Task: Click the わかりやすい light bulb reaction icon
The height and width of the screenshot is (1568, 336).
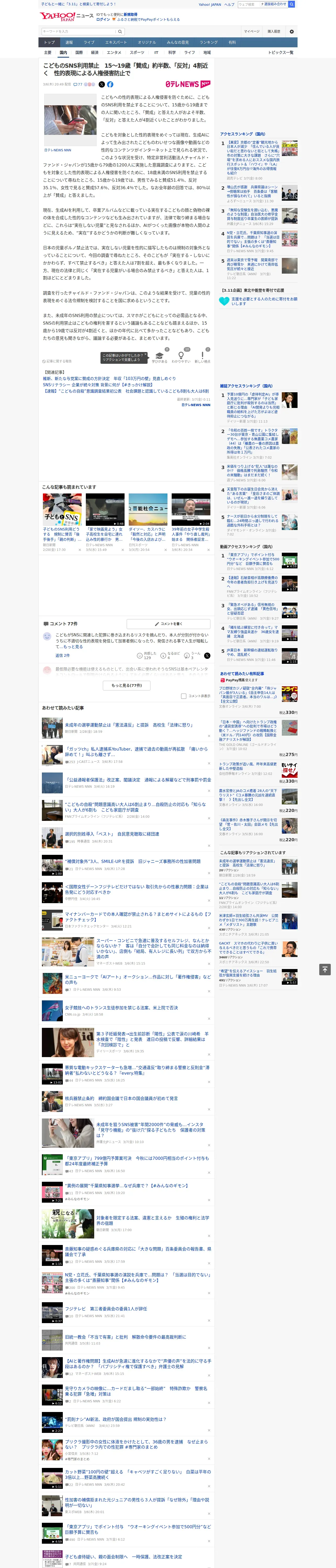Action: pyautogui.click(x=181, y=355)
